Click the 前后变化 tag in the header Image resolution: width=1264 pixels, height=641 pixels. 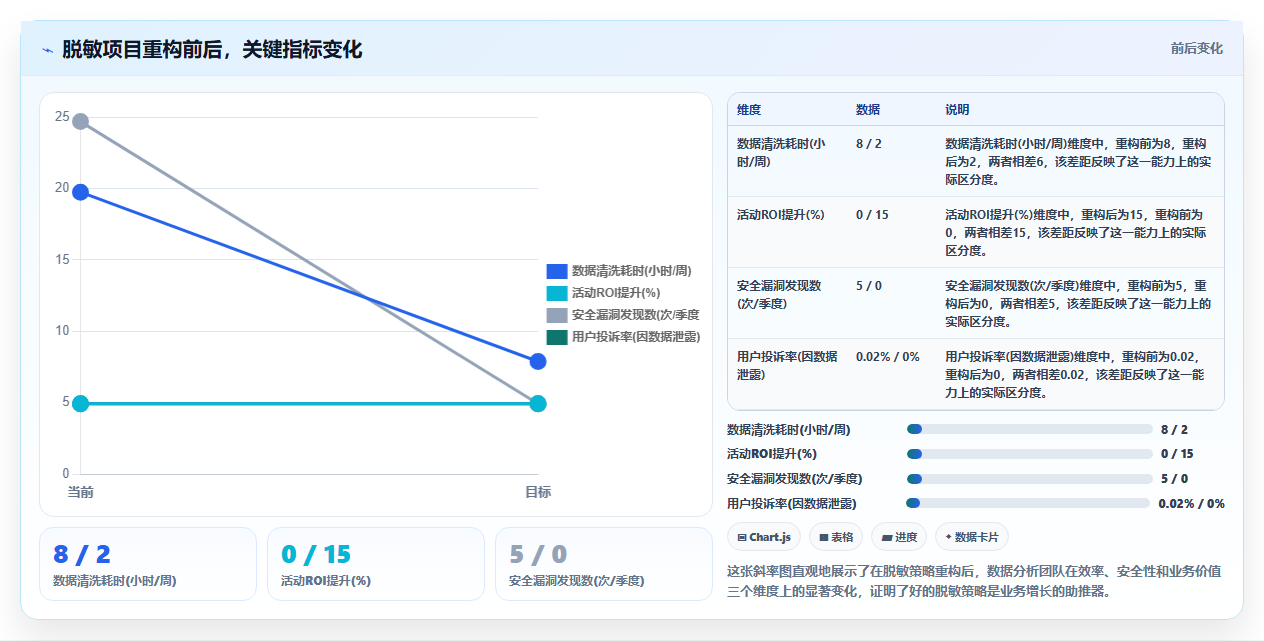click(x=1197, y=49)
